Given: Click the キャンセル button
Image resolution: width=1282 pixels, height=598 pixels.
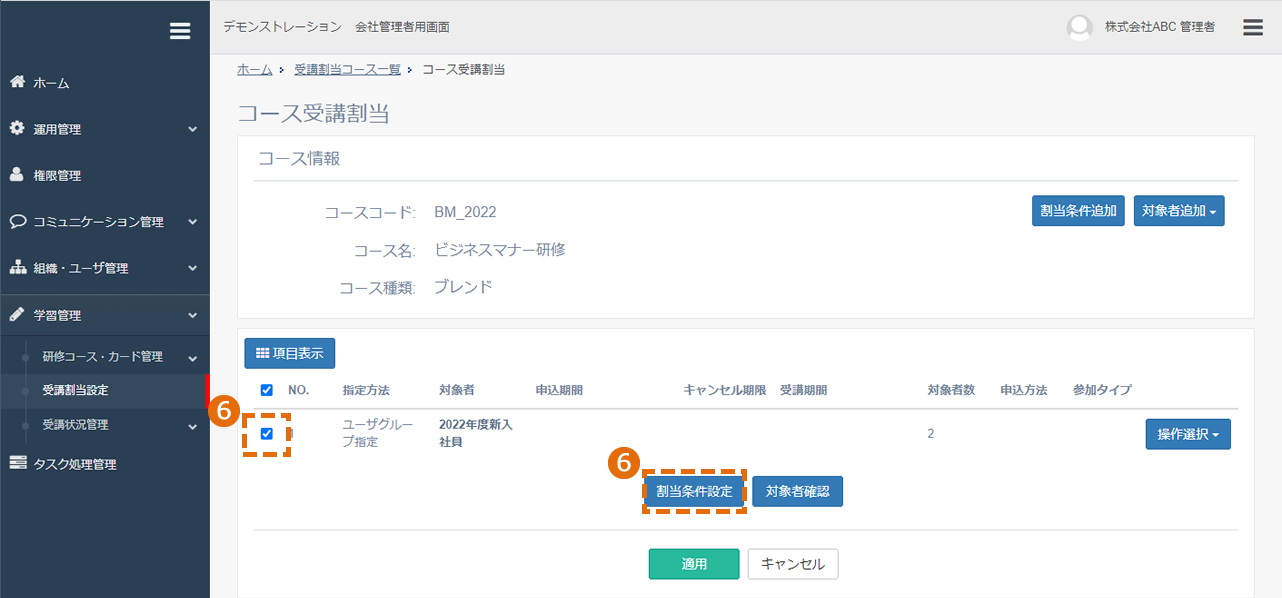Looking at the screenshot, I should click(793, 564).
